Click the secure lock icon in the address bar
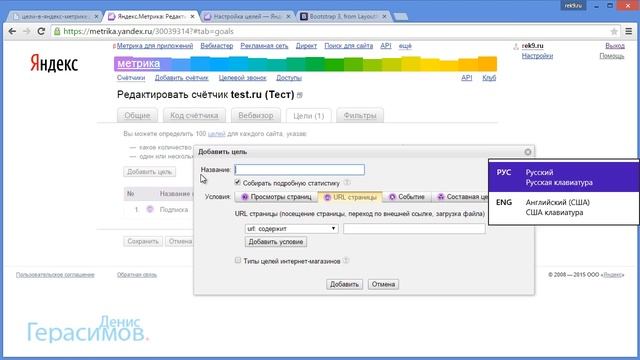Viewport: 640px width, 360px height. [57, 31]
